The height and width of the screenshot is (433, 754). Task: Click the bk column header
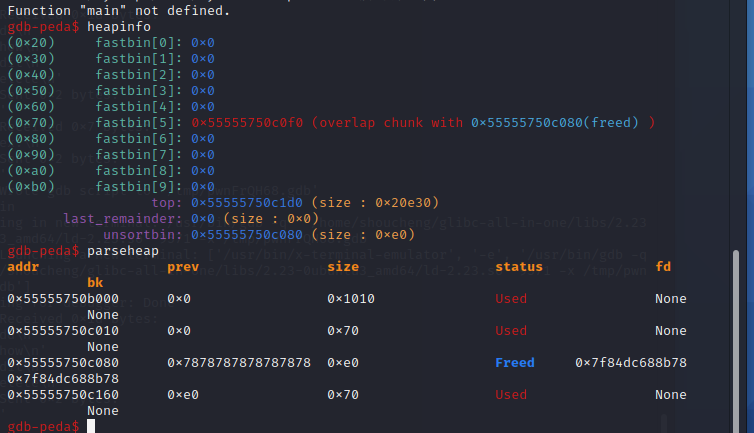point(95,283)
